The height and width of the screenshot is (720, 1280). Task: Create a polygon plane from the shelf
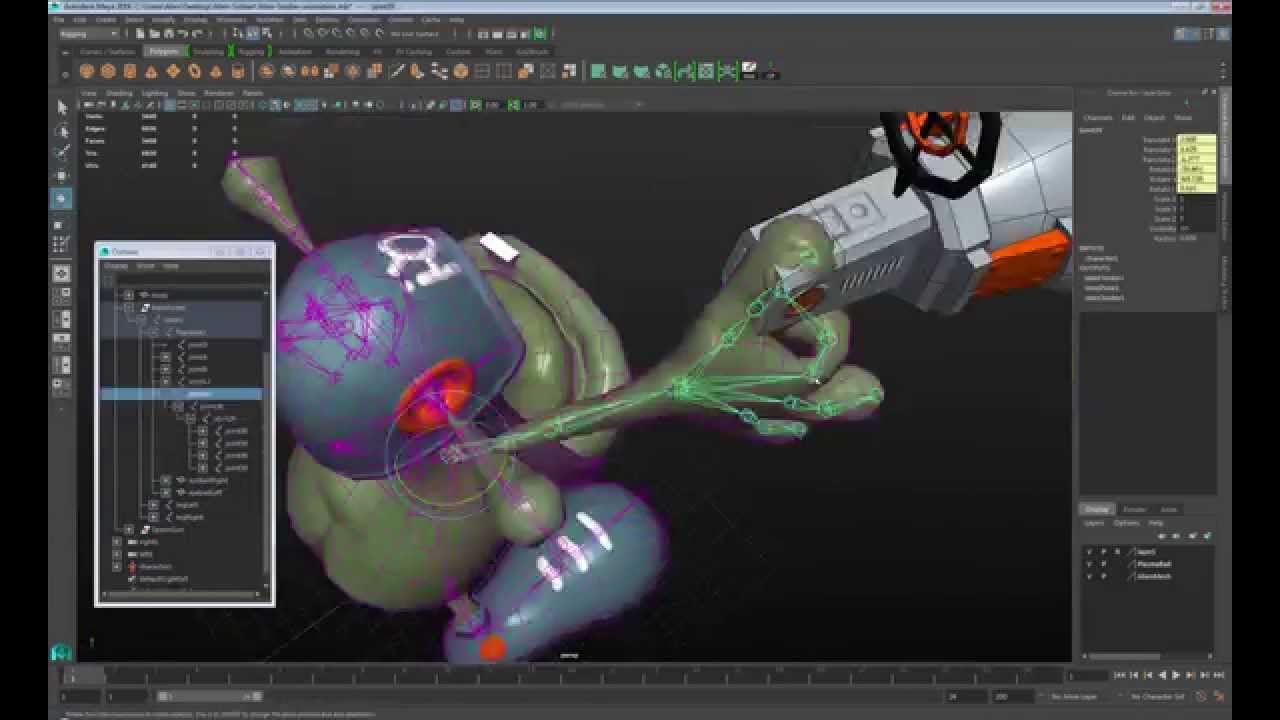point(173,71)
